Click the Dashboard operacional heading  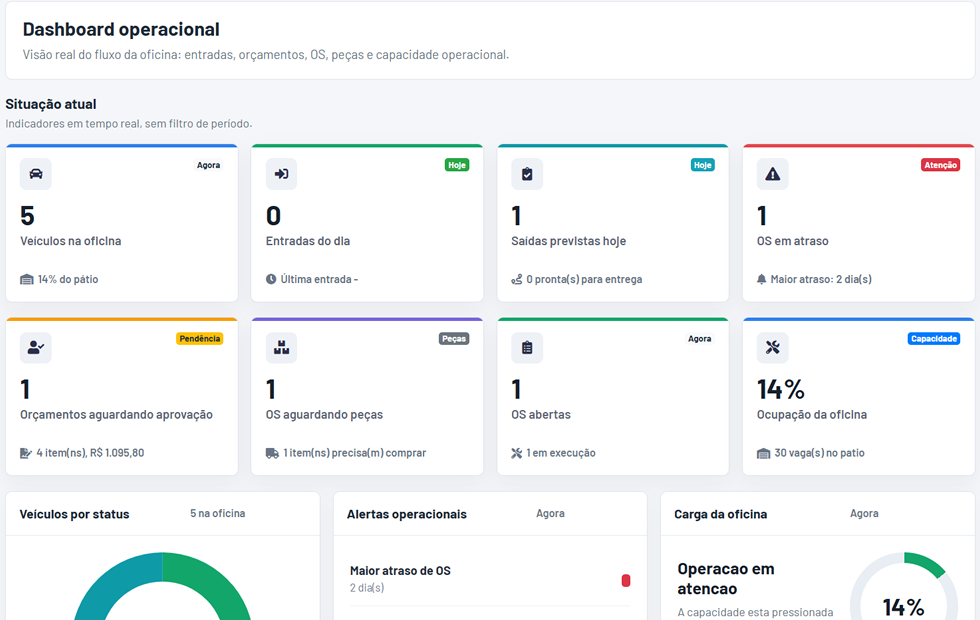click(121, 29)
